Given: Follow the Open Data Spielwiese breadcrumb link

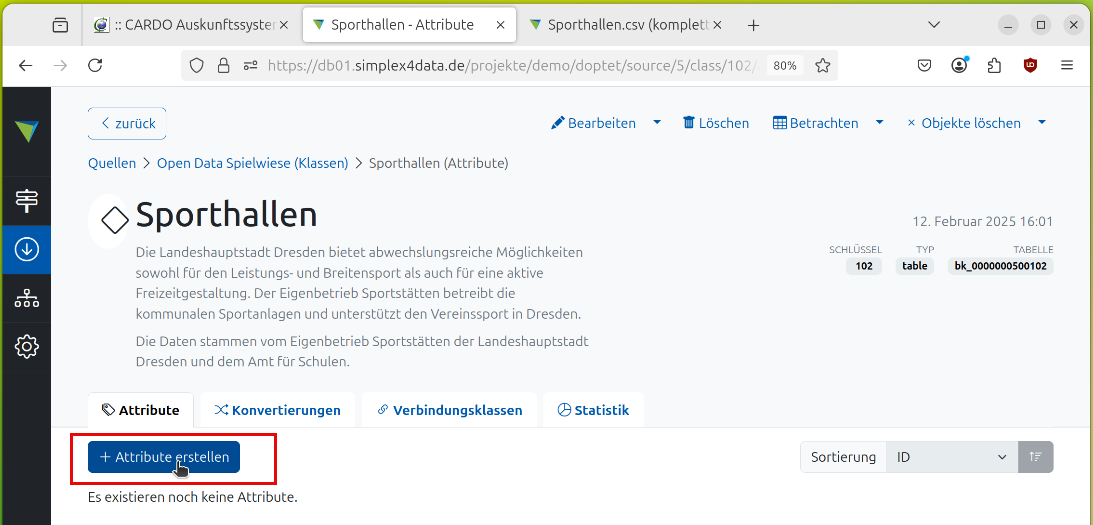Looking at the screenshot, I should [x=252, y=163].
